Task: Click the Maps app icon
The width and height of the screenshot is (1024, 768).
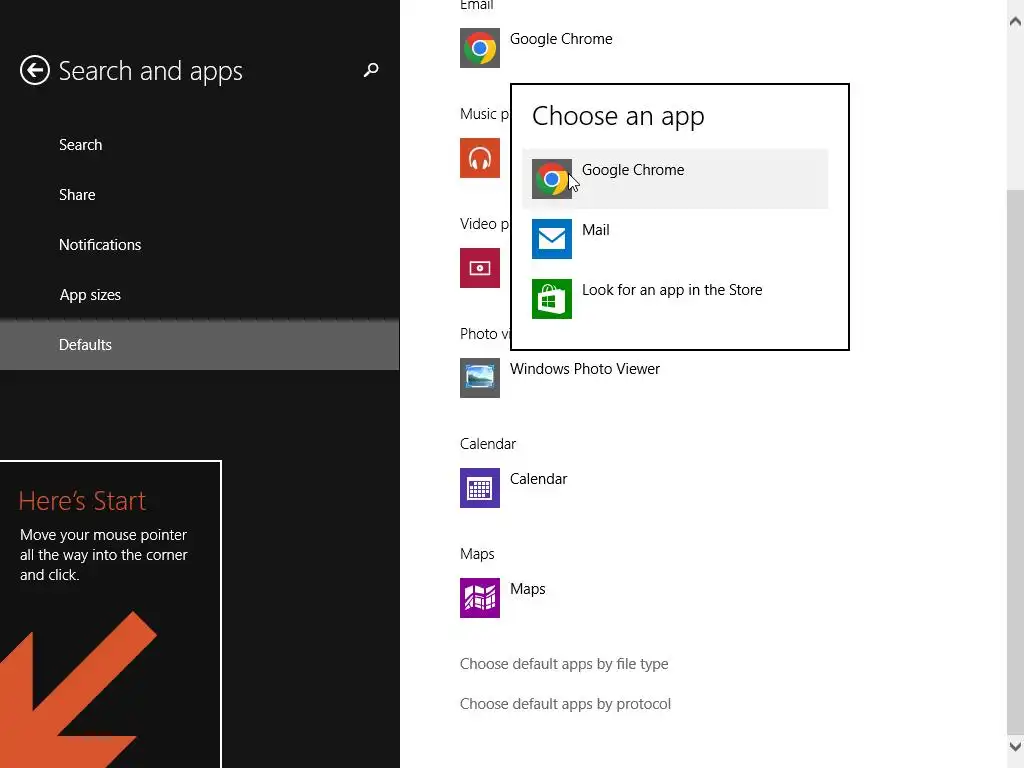Action: pos(479,598)
